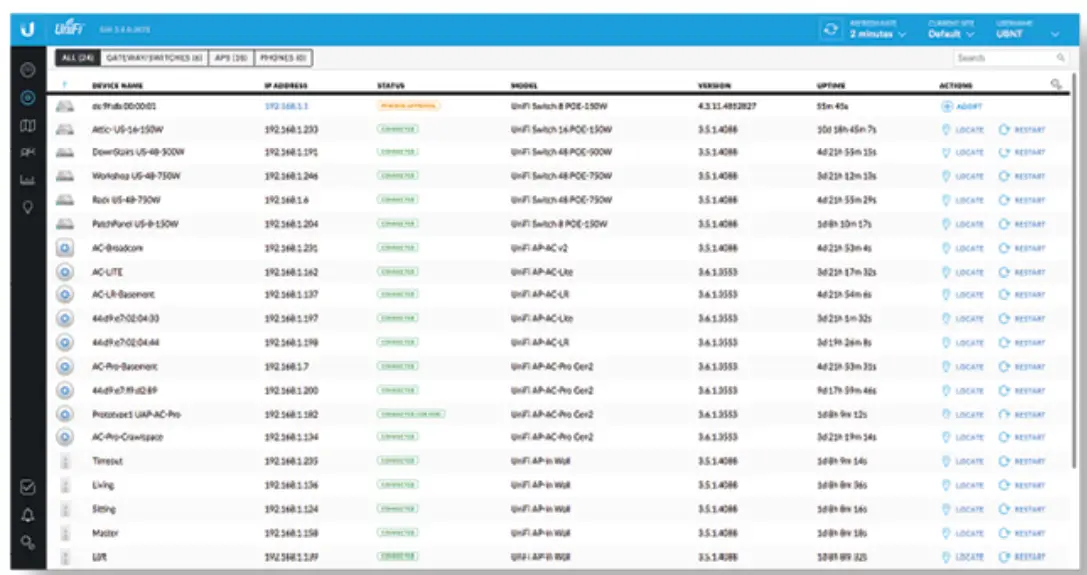Restart the Master in-wall AP
The height and width of the screenshot is (575, 1087).
(1022, 533)
